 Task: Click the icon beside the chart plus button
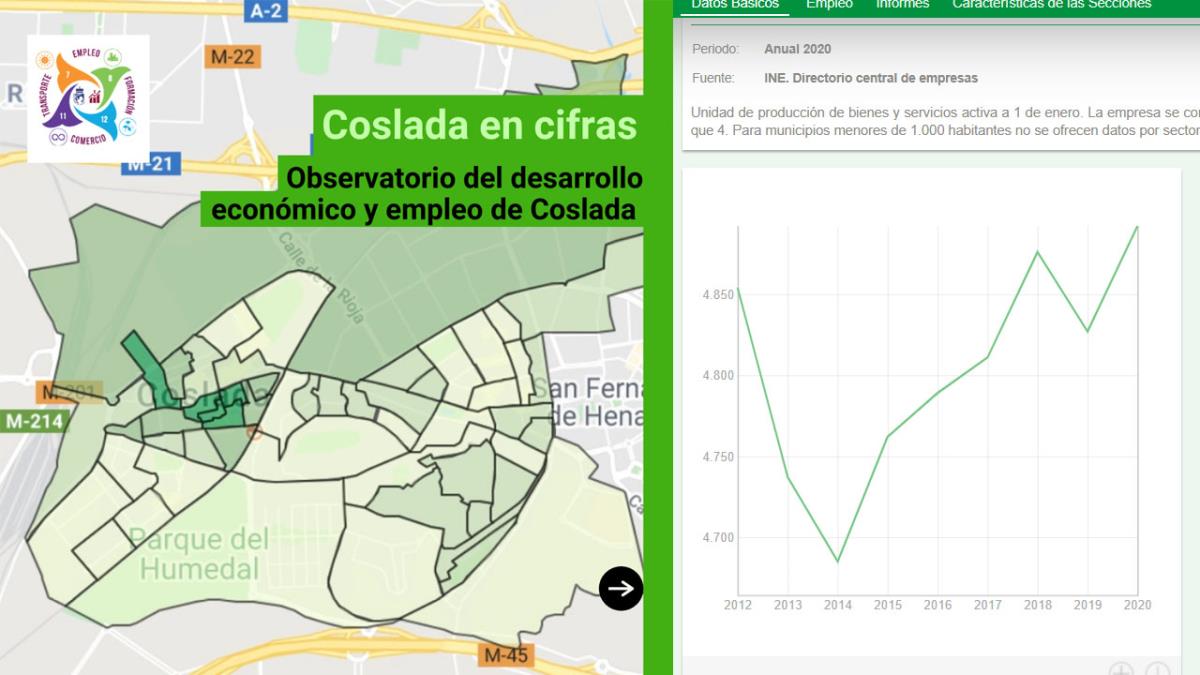(1157, 670)
